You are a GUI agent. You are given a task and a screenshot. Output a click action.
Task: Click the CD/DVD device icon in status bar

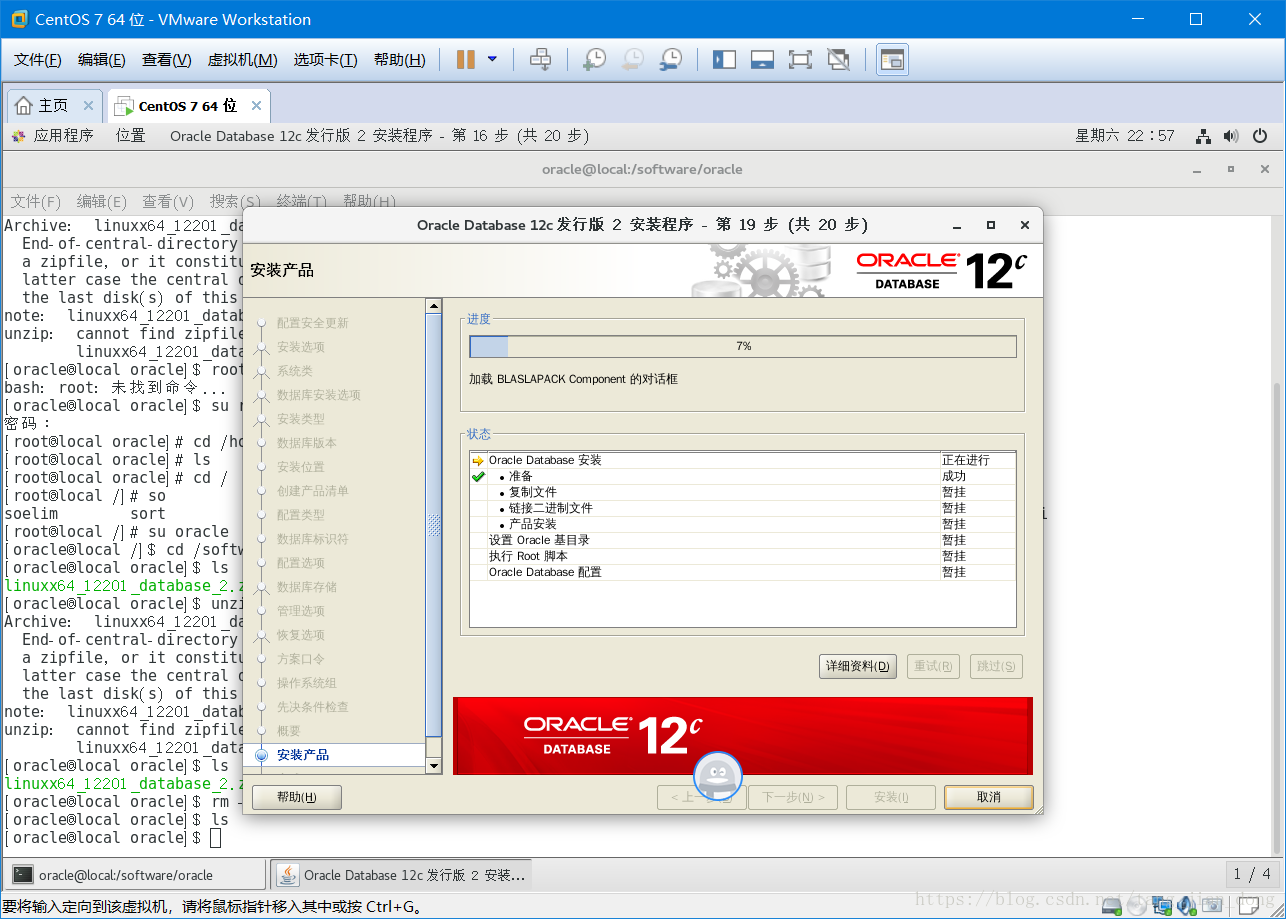click(x=1137, y=906)
